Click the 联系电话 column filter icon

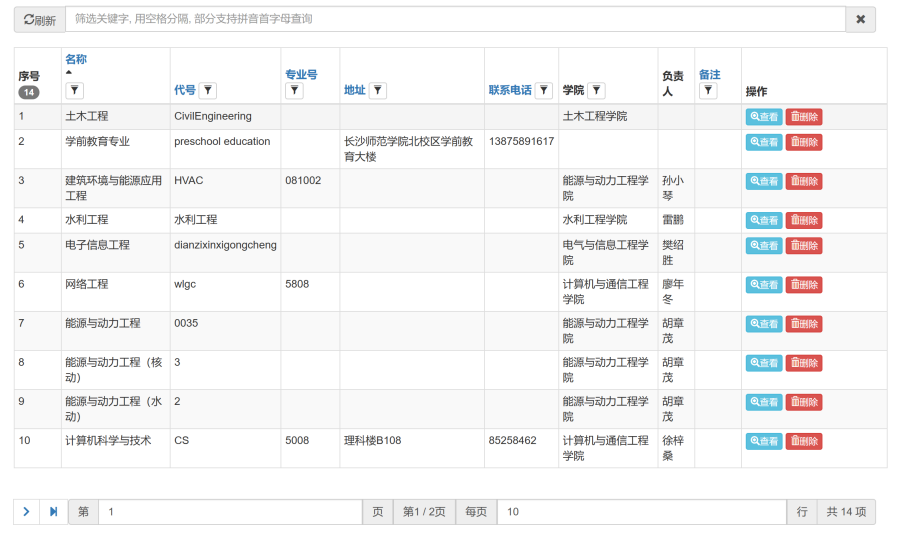click(x=544, y=91)
